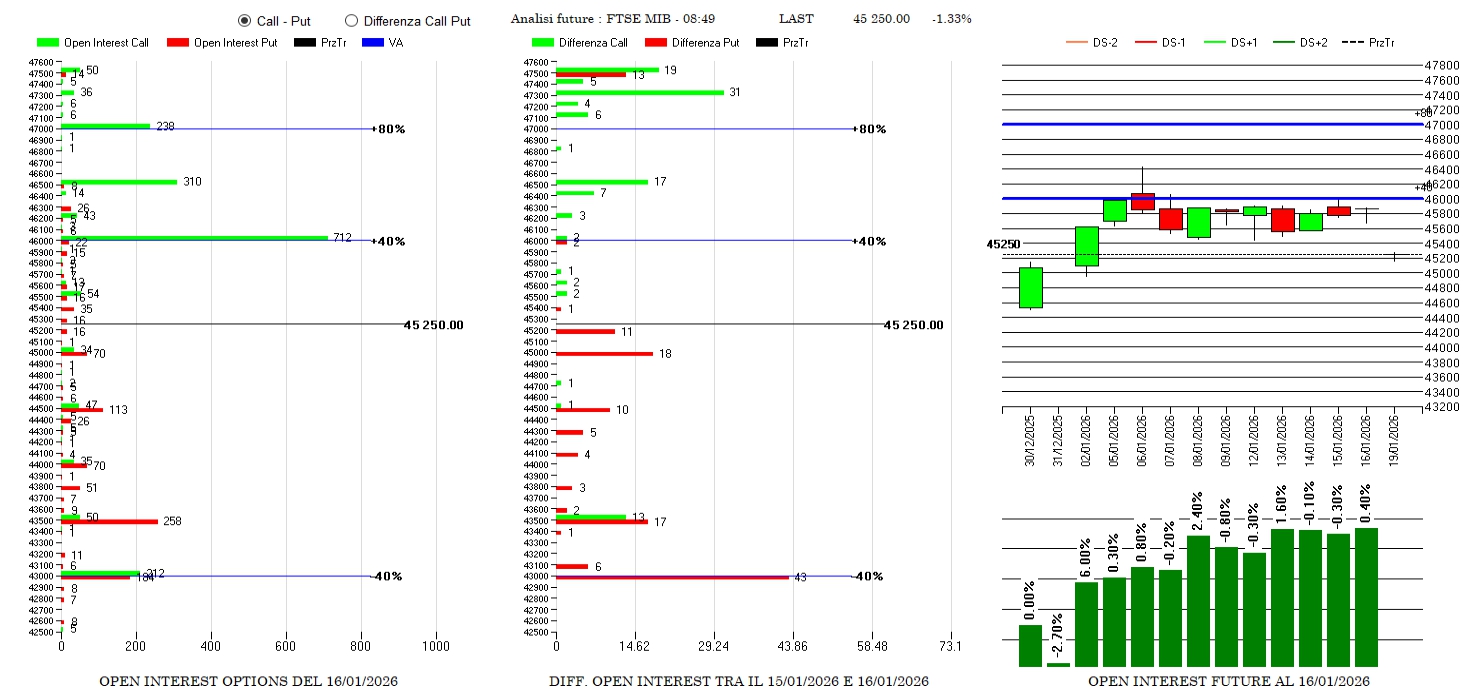Click the 712 call bar at strike 46000
Screen dimensions: 1463x696
194,238
